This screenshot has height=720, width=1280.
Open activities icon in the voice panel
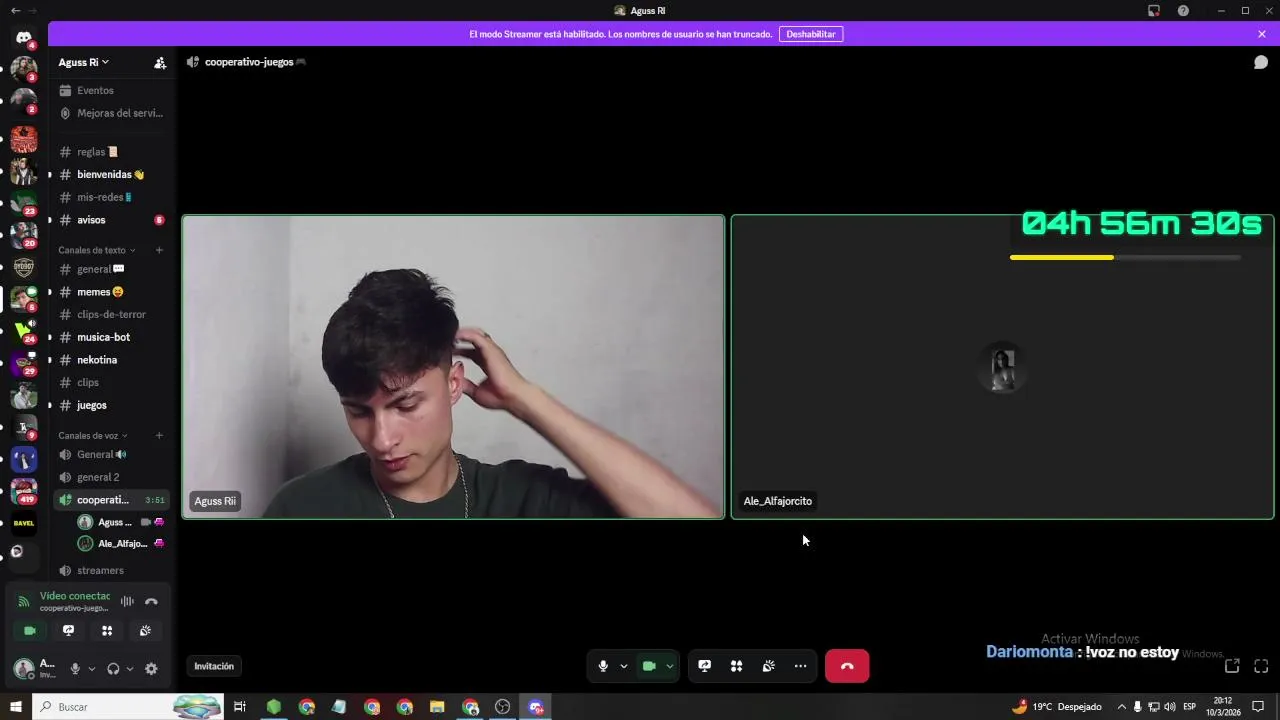click(x=107, y=630)
